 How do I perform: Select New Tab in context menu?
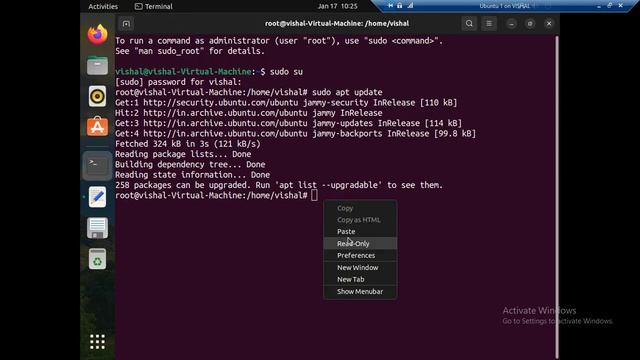tap(360, 280)
